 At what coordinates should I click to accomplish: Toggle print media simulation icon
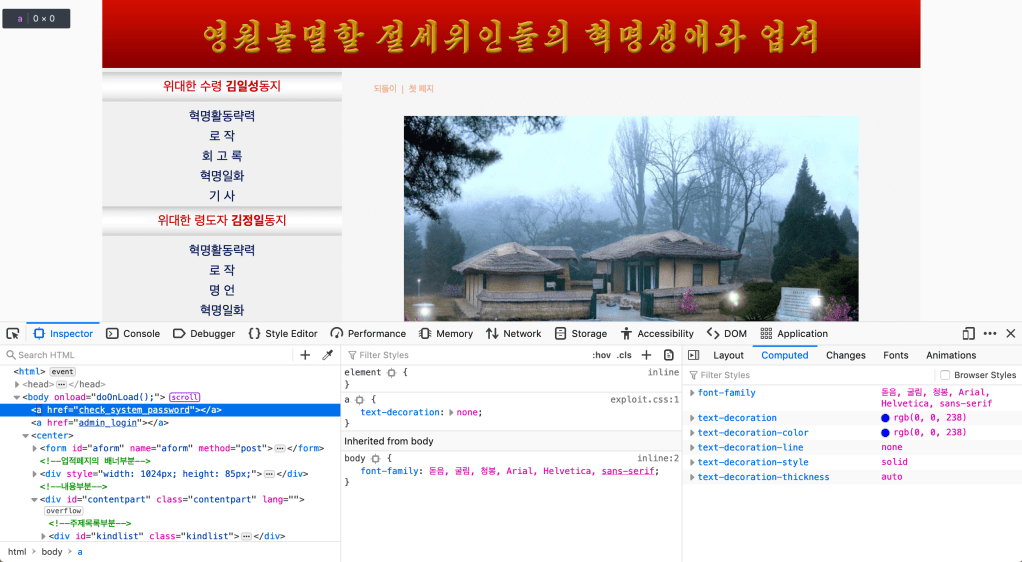pyautogui.click(x=669, y=355)
